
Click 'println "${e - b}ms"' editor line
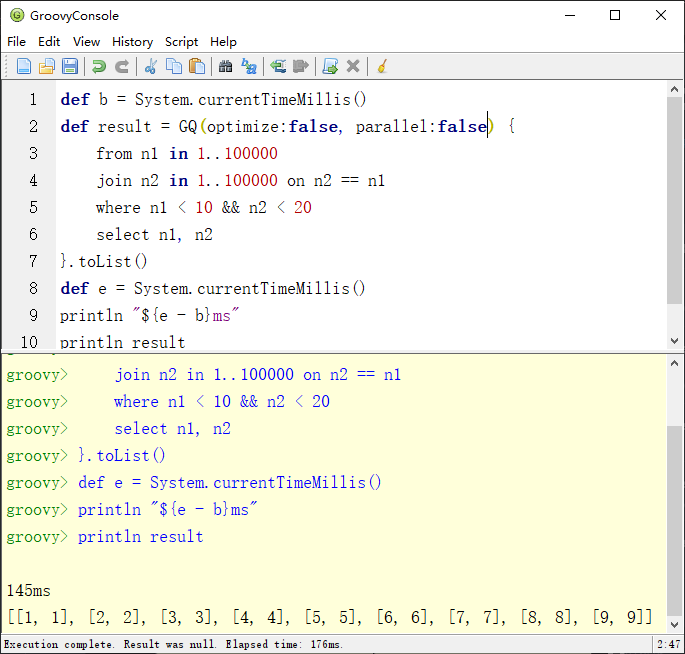pyautogui.click(x=149, y=315)
